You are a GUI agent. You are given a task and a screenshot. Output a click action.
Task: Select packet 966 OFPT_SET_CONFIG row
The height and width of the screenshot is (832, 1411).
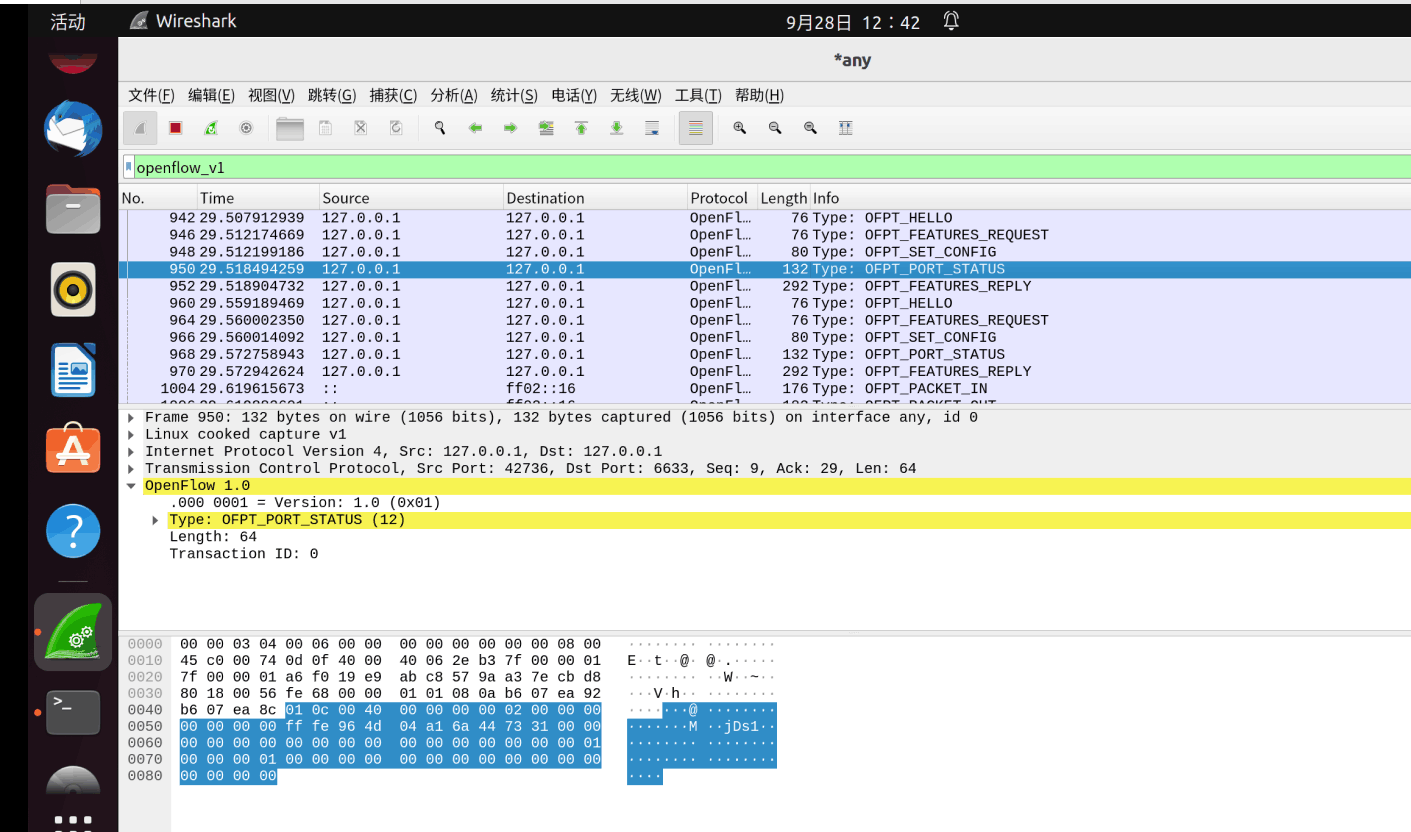[764, 337]
